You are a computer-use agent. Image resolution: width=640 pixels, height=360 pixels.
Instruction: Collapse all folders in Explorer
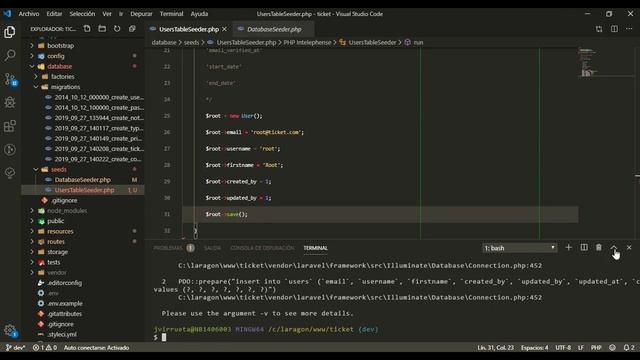tap(132, 29)
